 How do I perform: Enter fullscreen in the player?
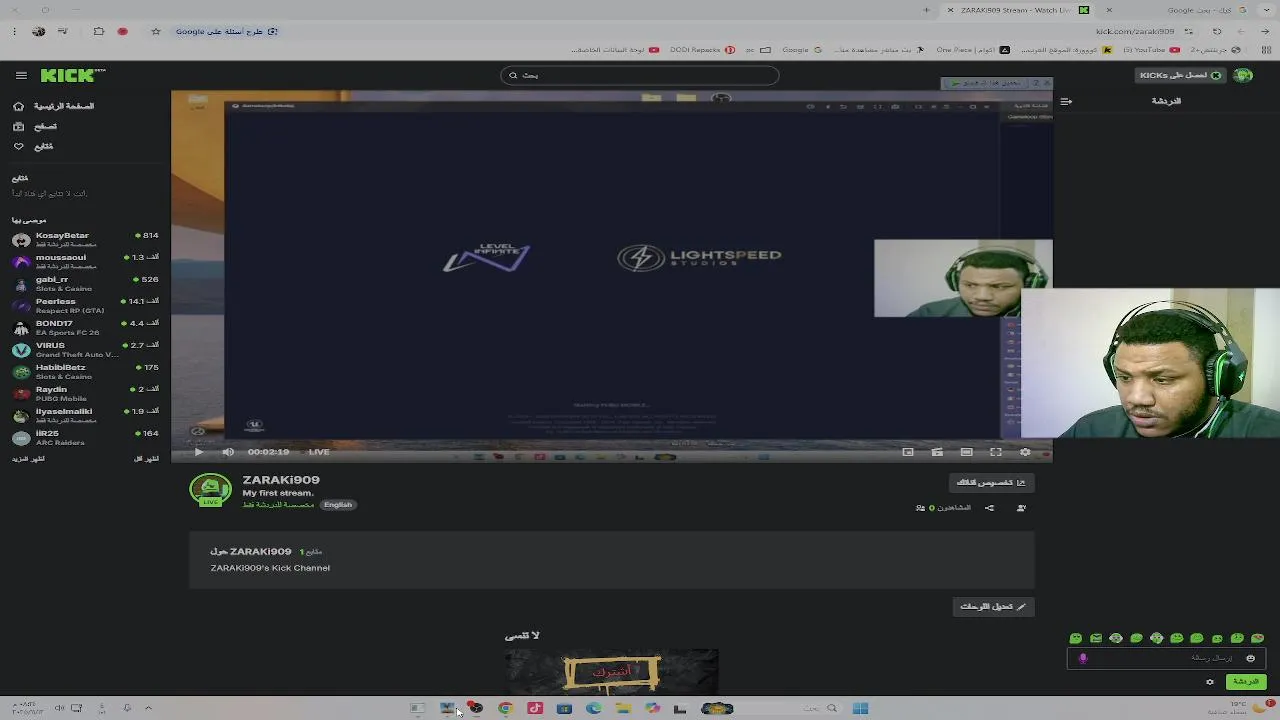point(996,452)
